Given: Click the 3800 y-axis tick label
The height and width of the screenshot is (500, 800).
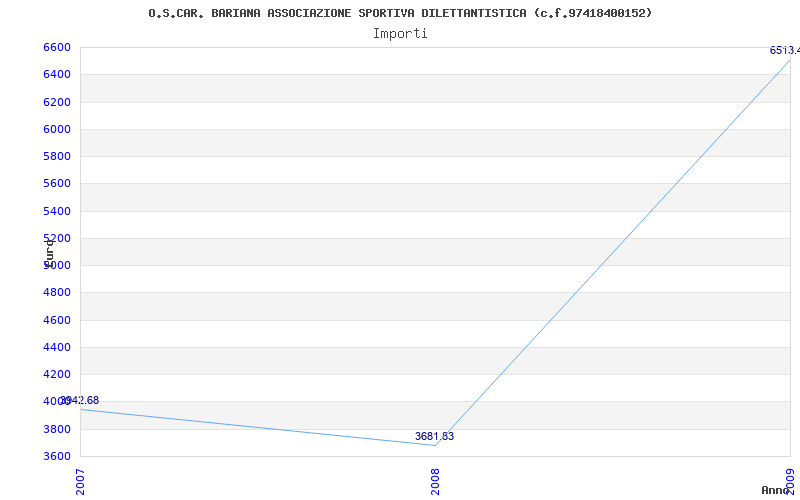Looking at the screenshot, I should pos(57,429).
